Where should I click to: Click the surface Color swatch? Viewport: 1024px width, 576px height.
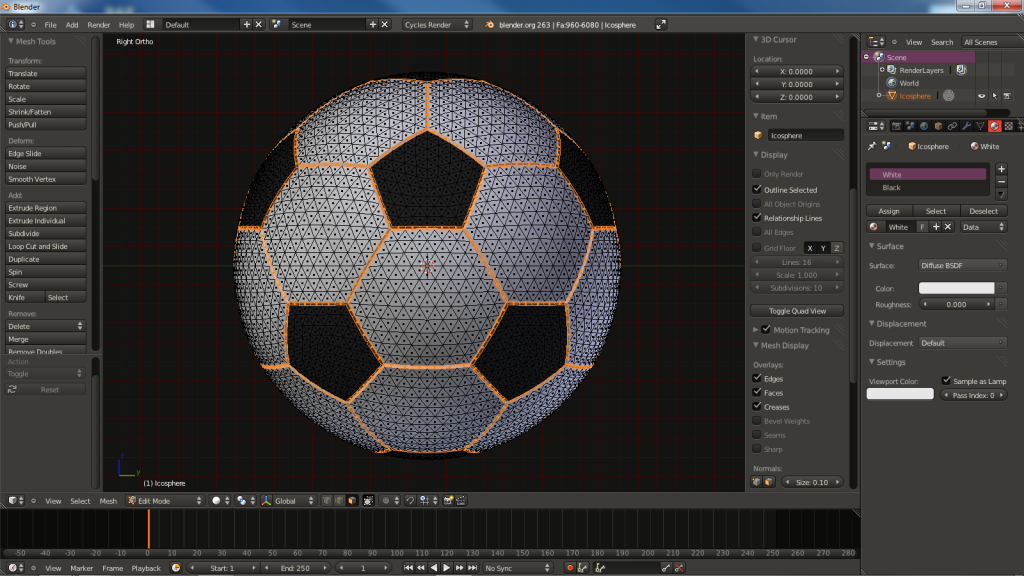point(956,288)
